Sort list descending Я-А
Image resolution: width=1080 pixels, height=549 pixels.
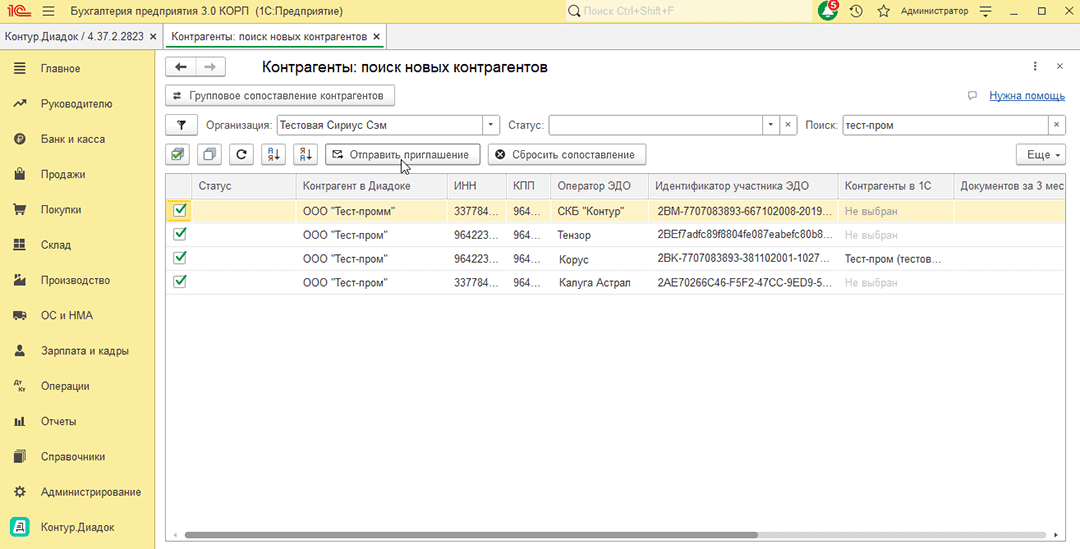click(305, 154)
